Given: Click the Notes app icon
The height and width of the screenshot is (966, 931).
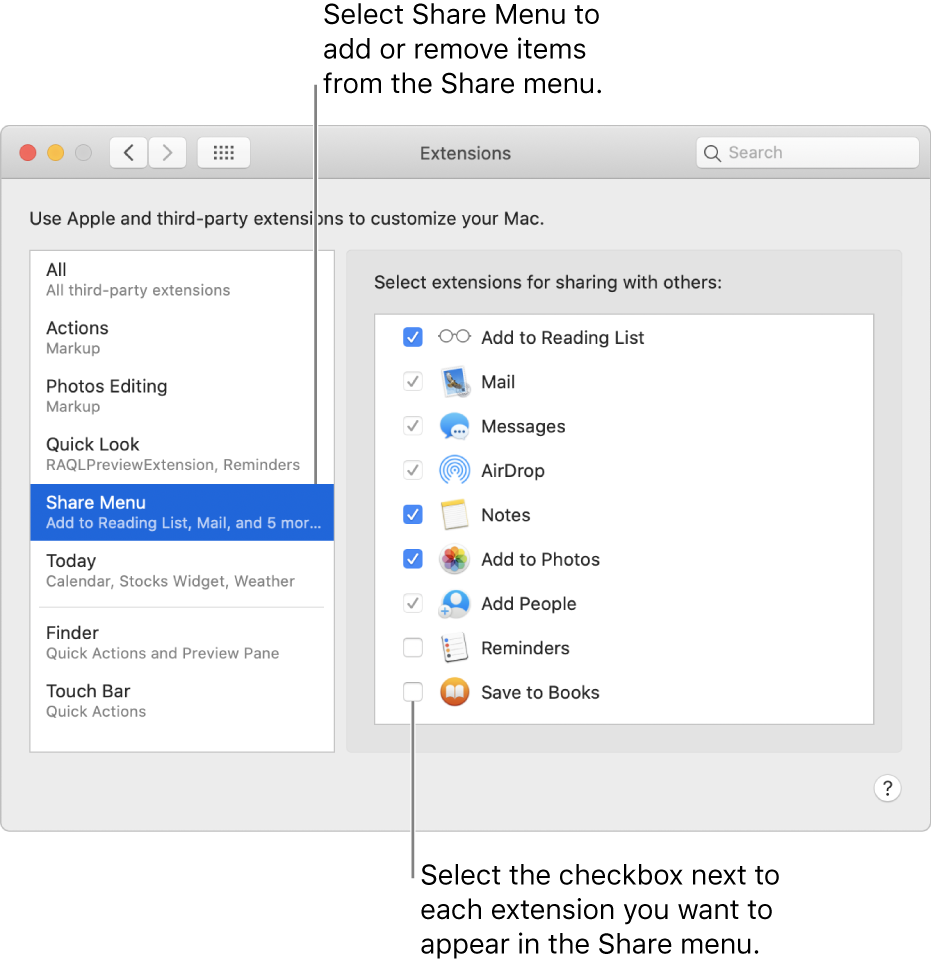Looking at the screenshot, I should pos(454,514).
